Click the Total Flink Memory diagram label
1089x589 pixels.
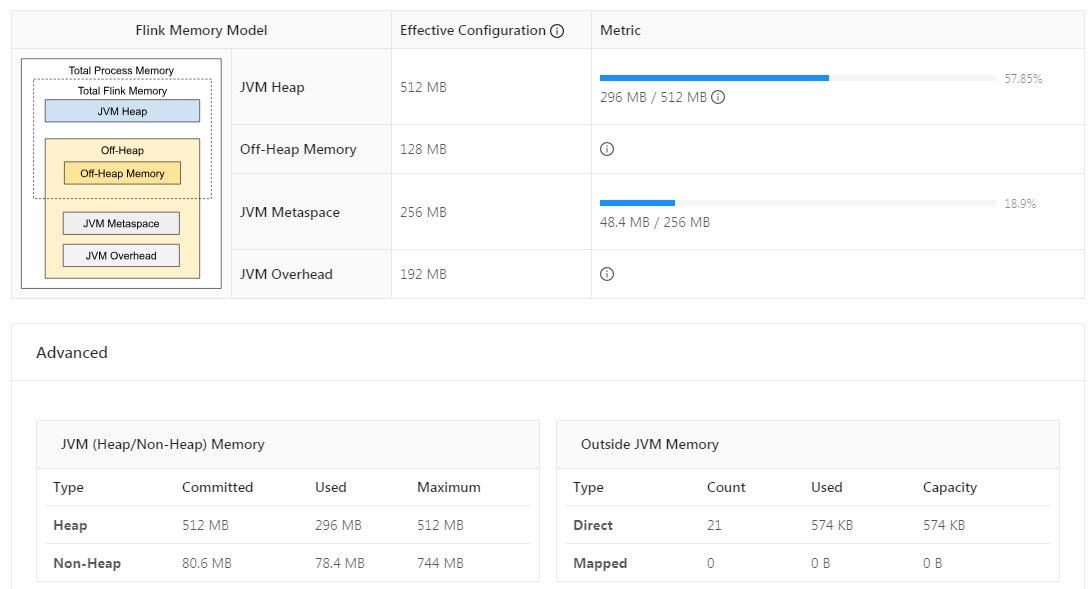122,91
